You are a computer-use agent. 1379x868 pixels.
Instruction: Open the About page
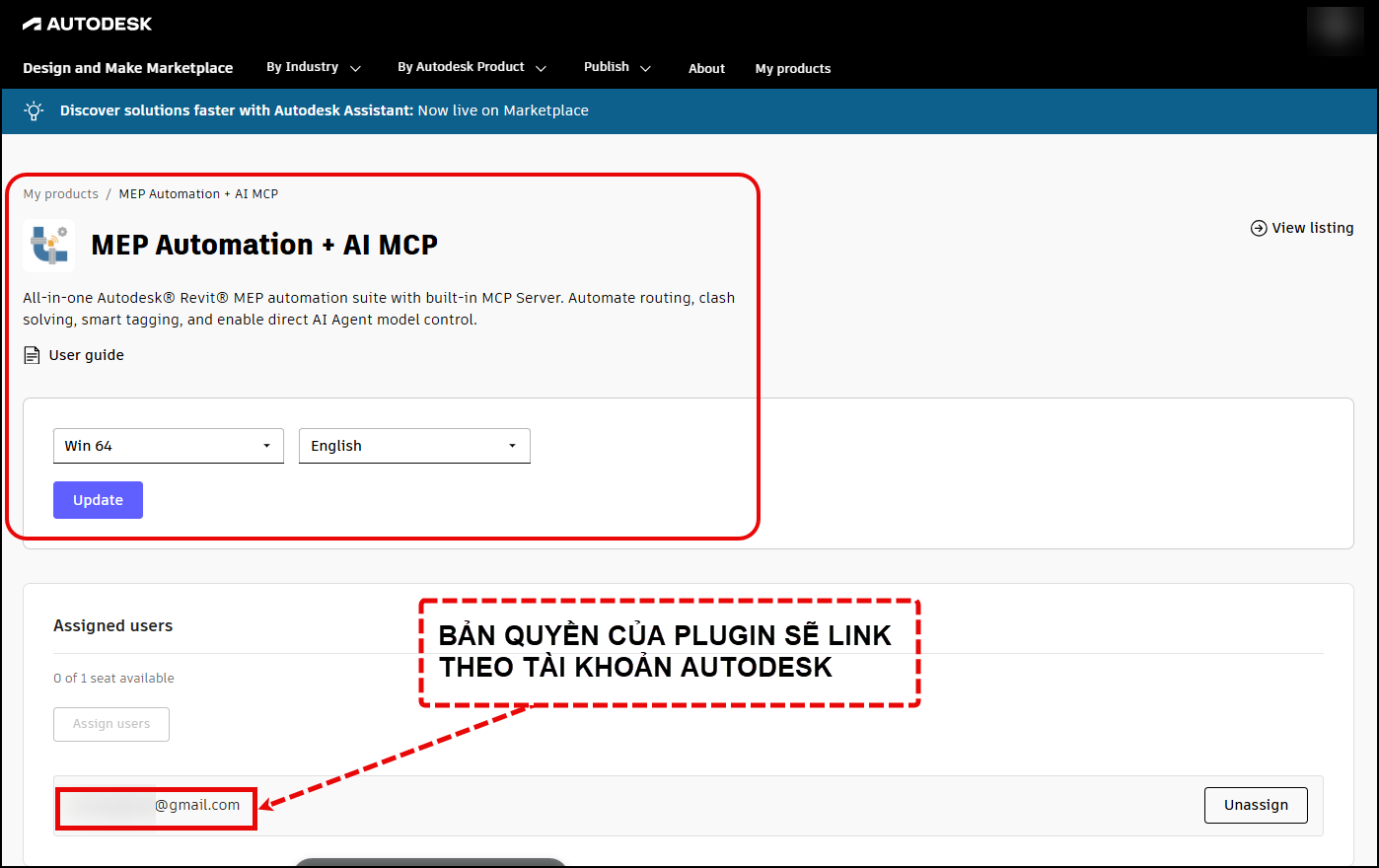click(706, 68)
